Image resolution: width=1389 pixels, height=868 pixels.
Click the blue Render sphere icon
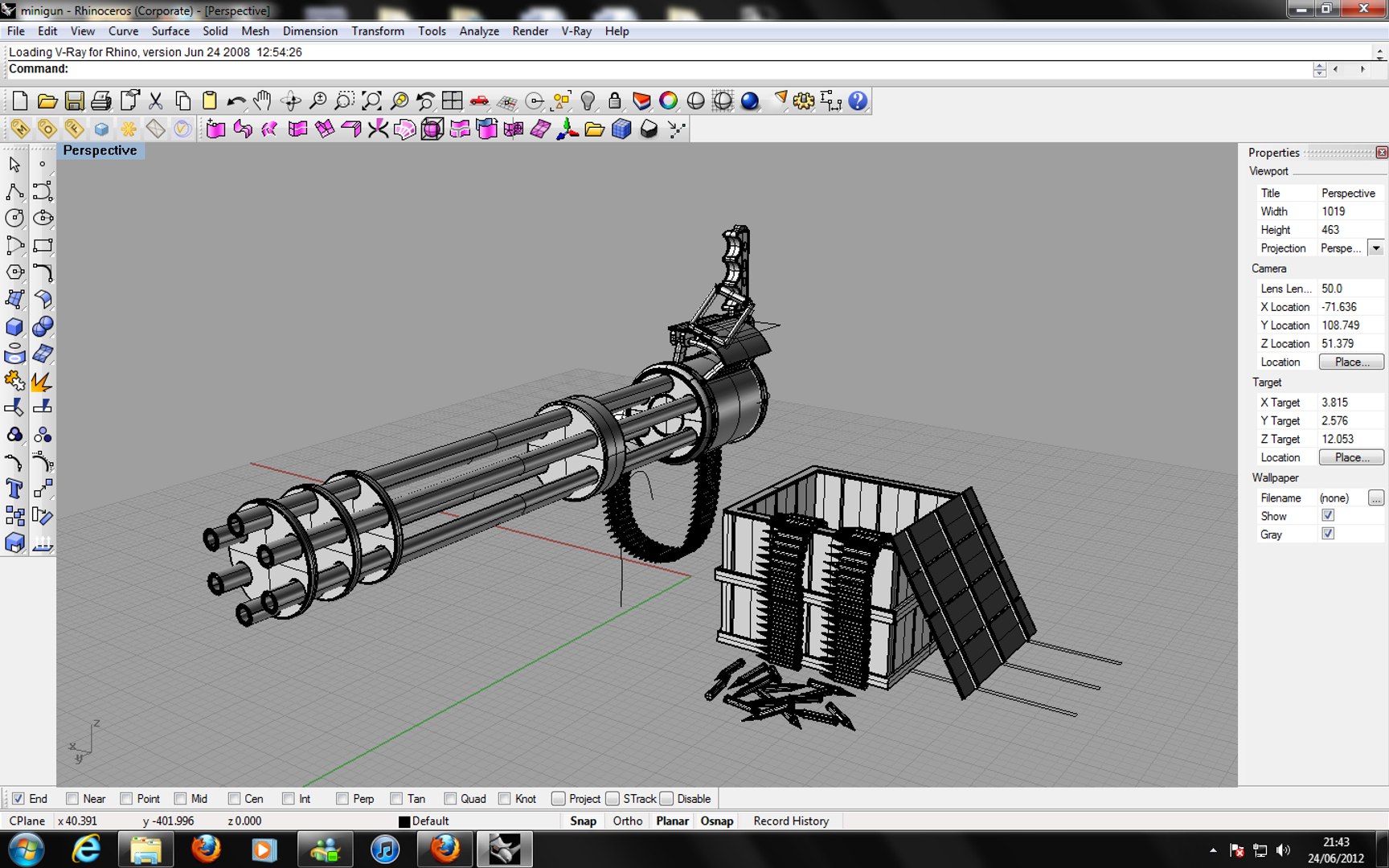750,100
